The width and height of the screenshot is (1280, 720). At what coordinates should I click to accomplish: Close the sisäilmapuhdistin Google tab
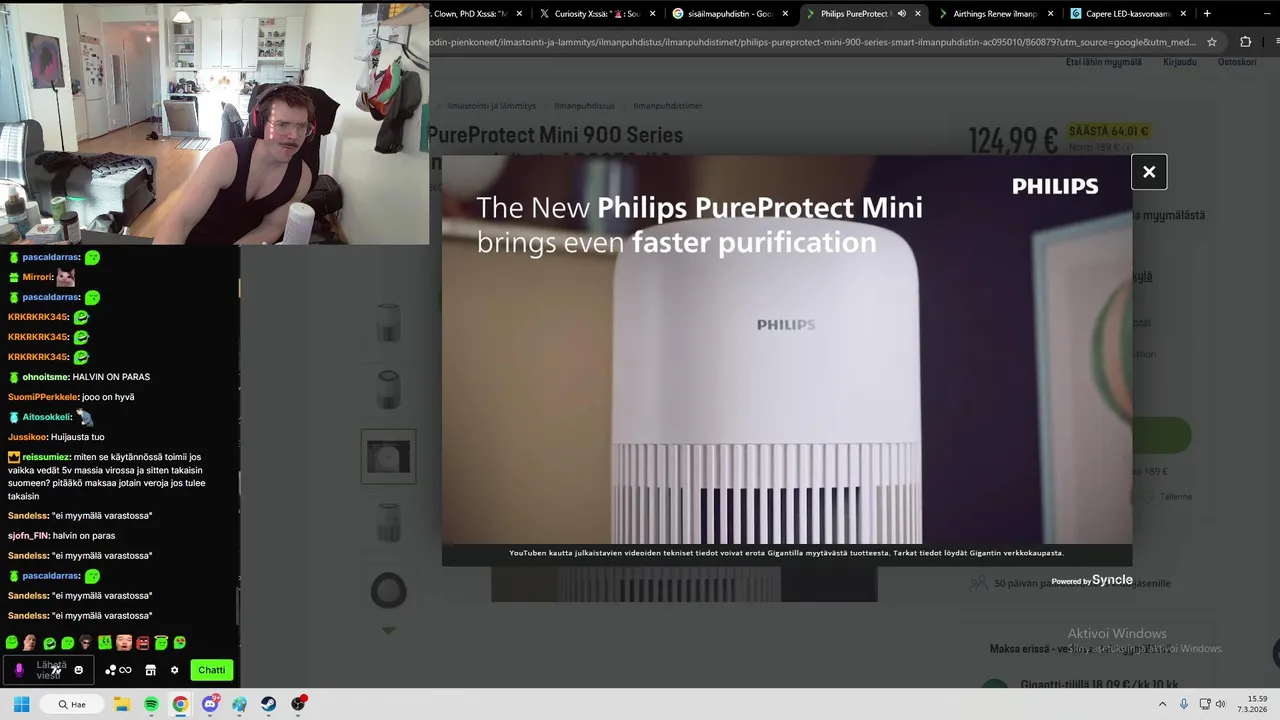pyautogui.click(x=785, y=14)
